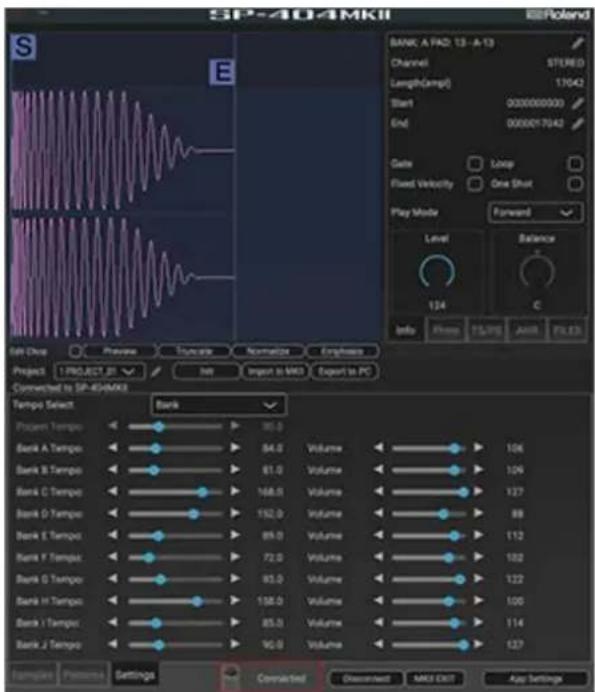Click the Export to PC button

(x=345, y=372)
